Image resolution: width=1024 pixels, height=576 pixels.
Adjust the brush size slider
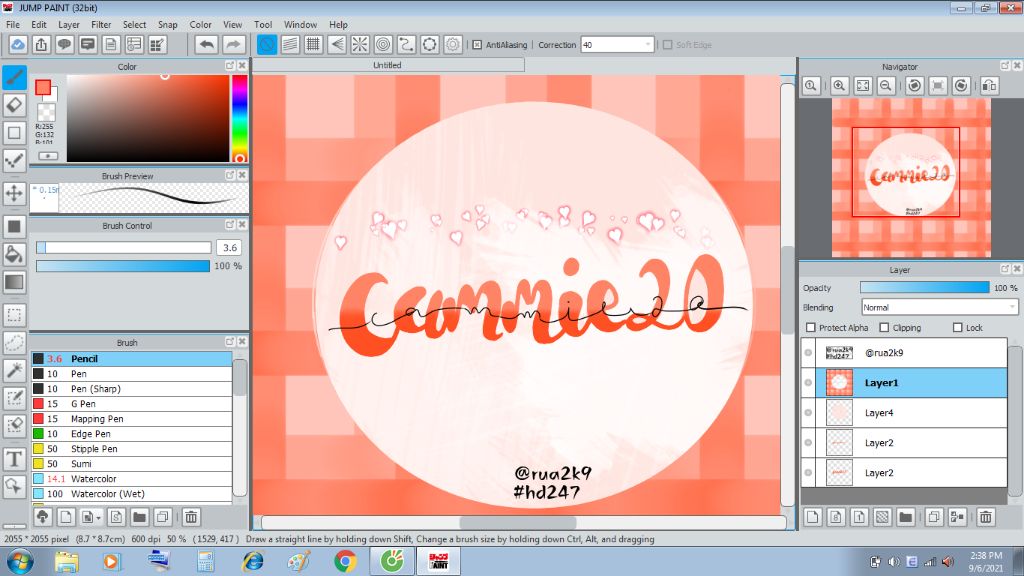[124, 248]
